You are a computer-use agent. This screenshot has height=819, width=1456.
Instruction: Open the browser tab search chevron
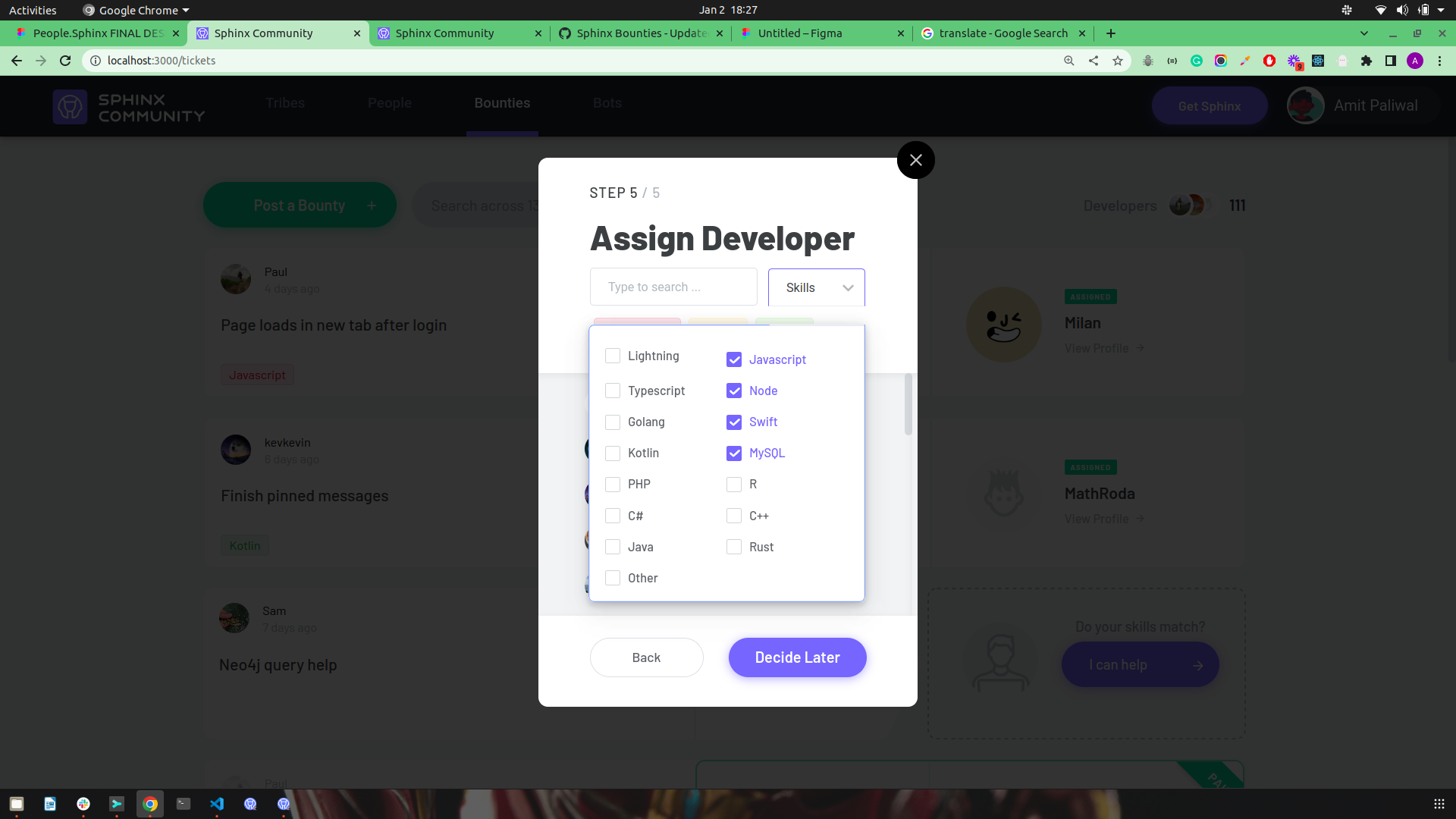(x=1363, y=33)
